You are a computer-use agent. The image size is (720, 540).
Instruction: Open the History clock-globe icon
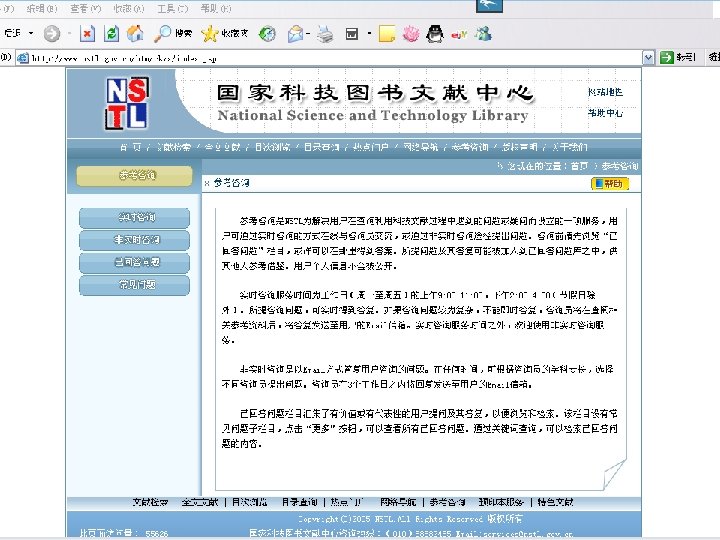pyautogui.click(x=267, y=34)
